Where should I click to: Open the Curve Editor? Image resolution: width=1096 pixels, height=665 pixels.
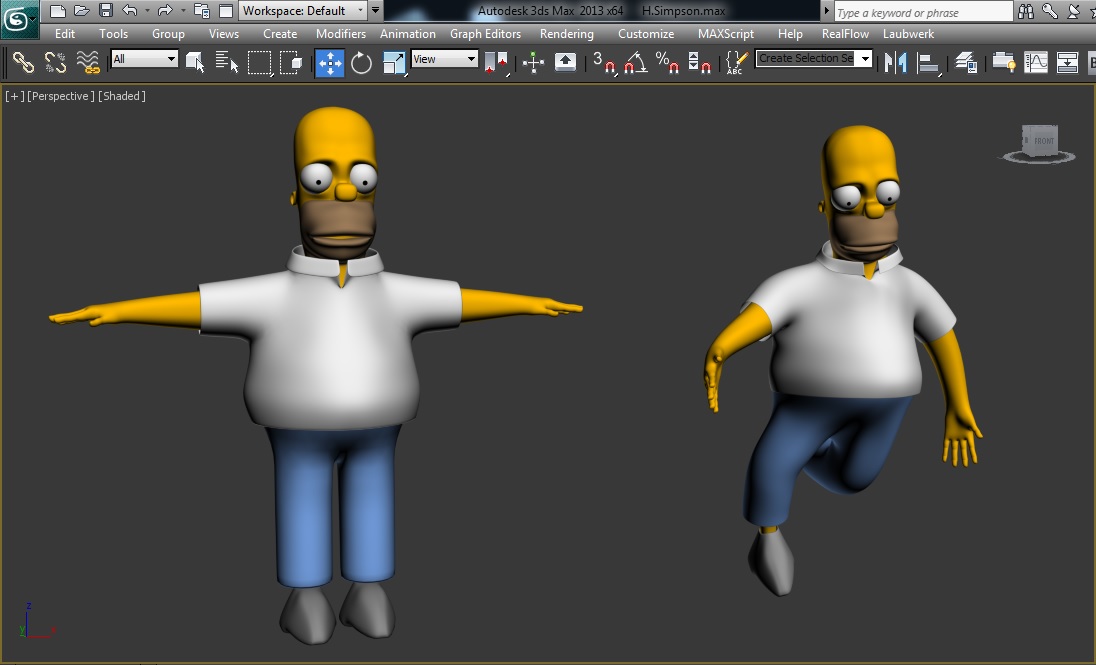(1036, 63)
